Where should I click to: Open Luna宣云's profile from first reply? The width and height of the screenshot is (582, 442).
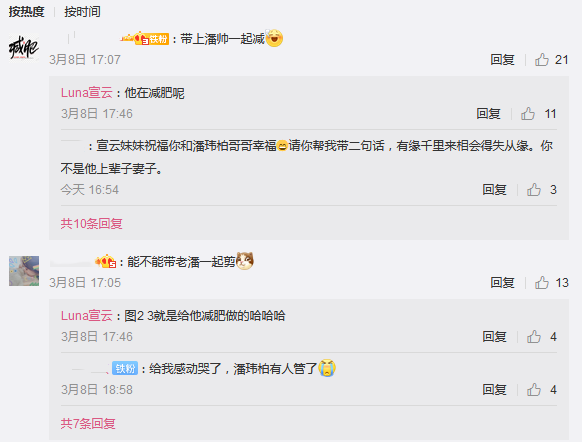(87, 92)
